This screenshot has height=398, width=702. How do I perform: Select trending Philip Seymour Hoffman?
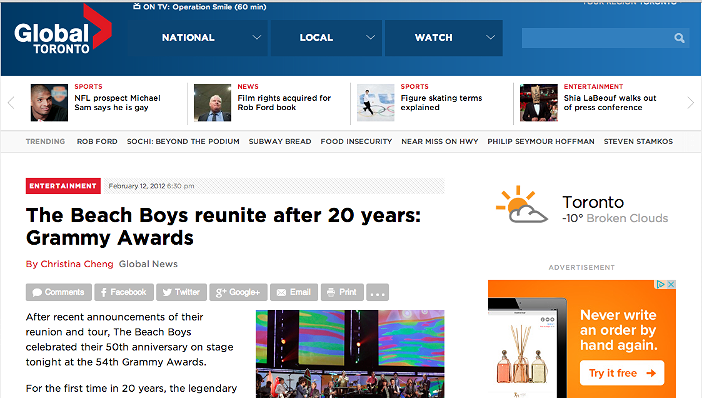pos(541,141)
